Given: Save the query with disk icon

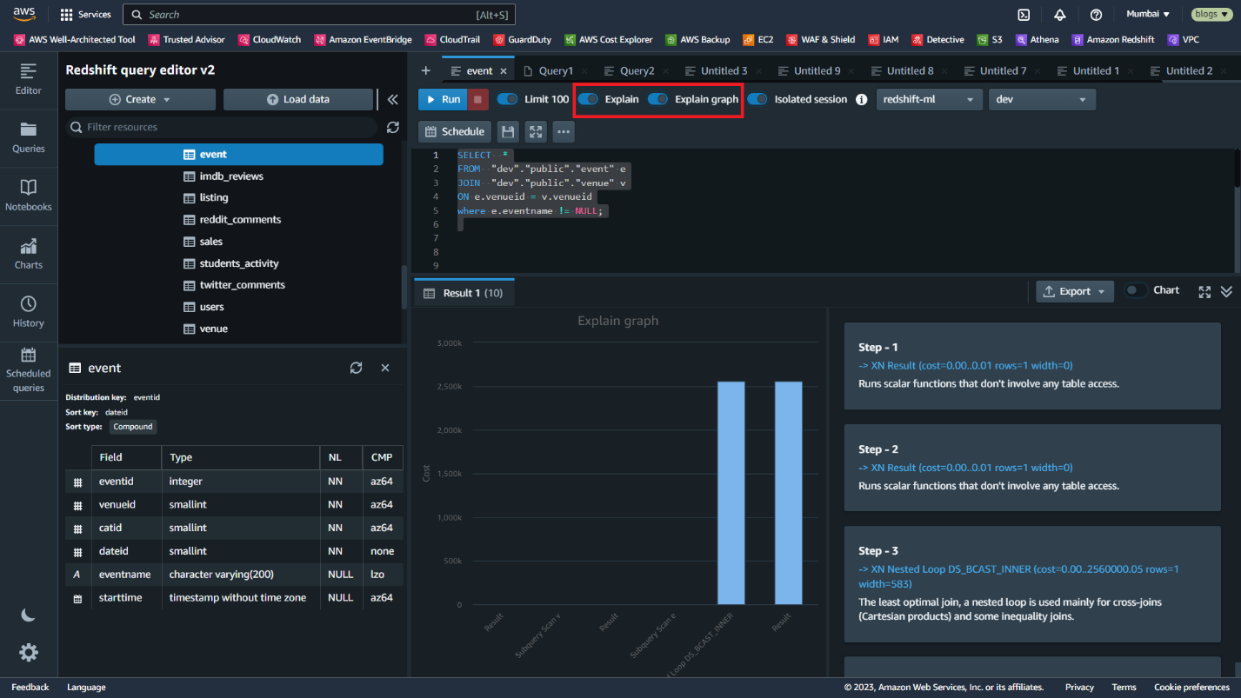Looking at the screenshot, I should point(508,131).
